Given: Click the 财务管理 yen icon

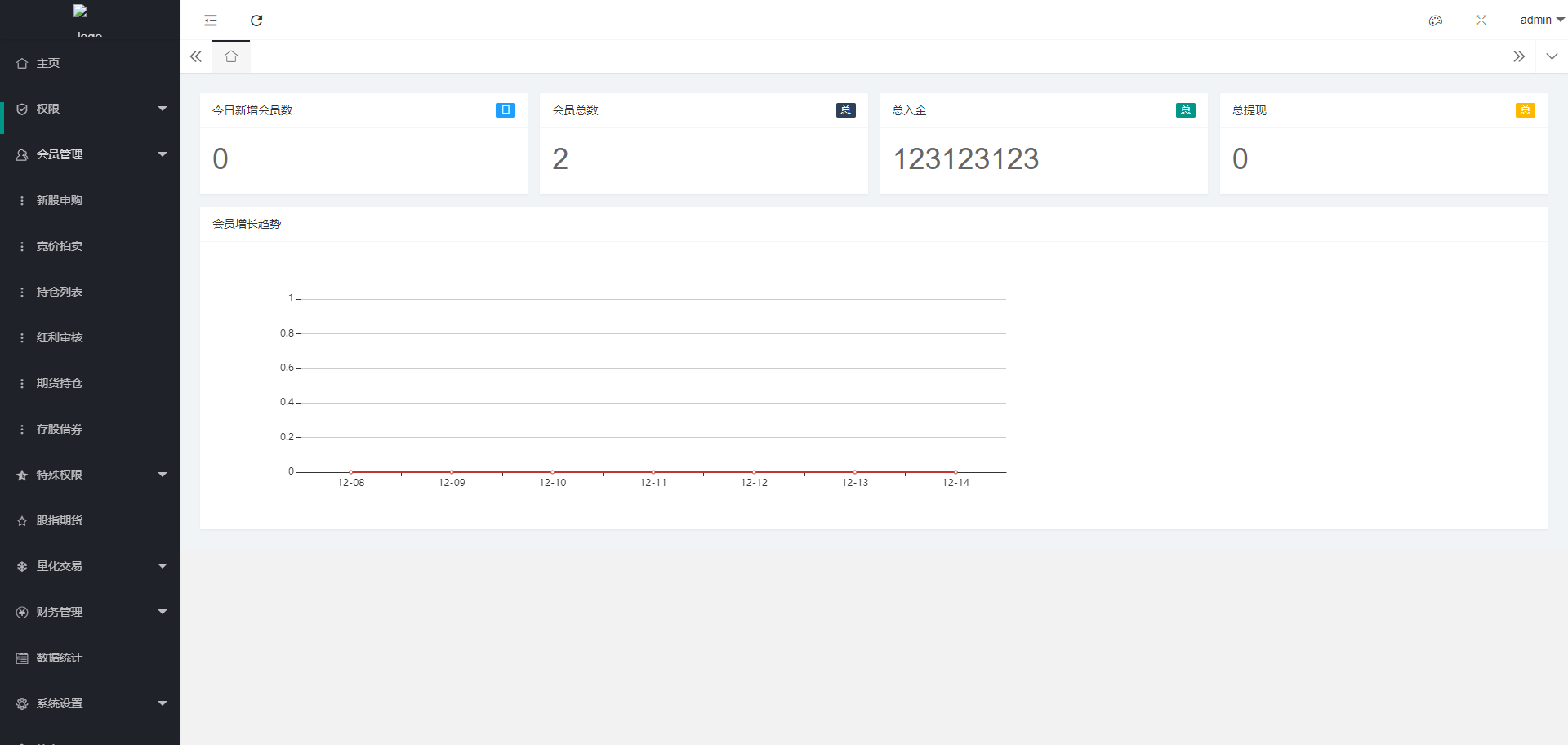Looking at the screenshot, I should (22, 613).
